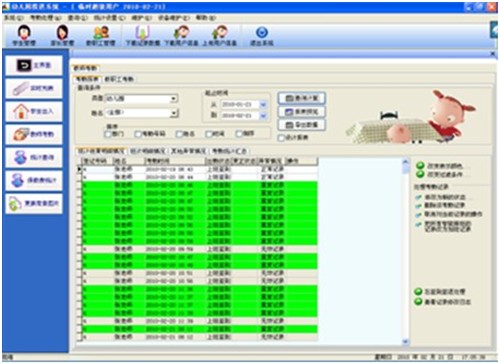The image size is (499, 363).
Task: Click the export data button
Action: 302,125
